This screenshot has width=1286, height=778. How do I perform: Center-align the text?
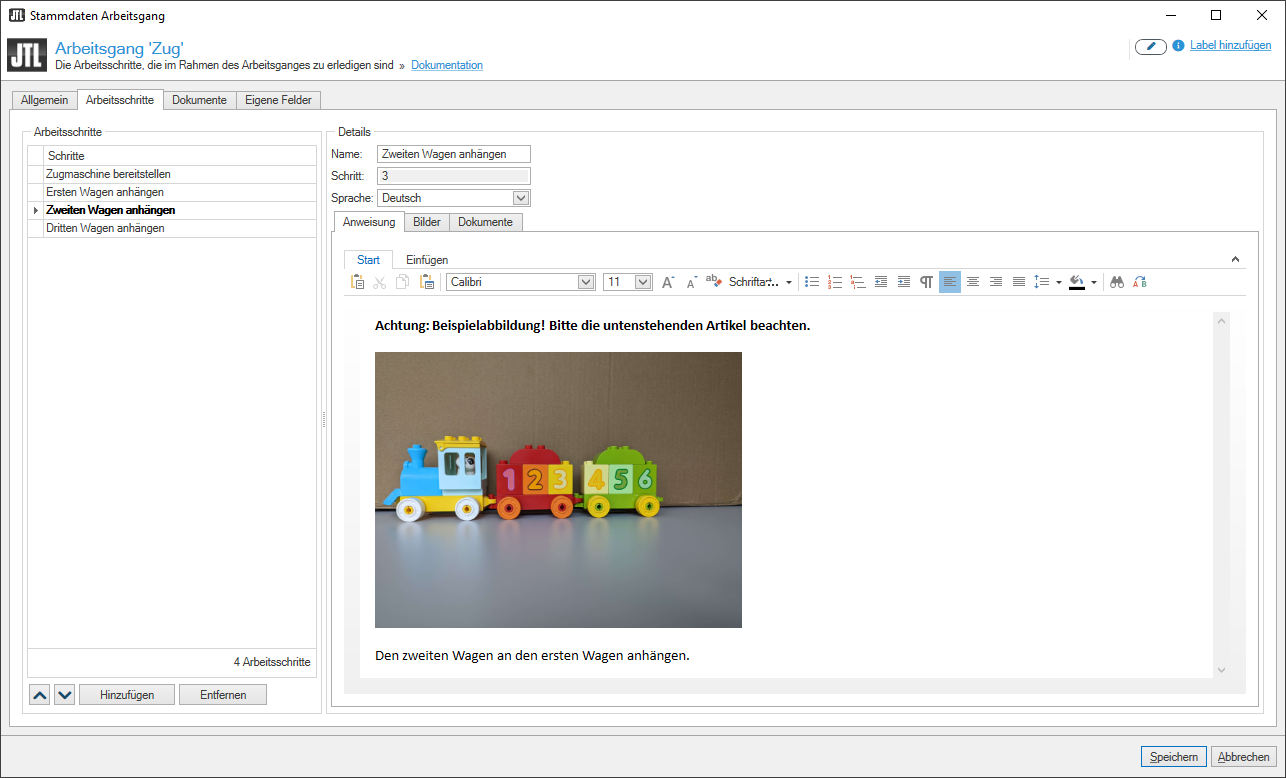(972, 282)
